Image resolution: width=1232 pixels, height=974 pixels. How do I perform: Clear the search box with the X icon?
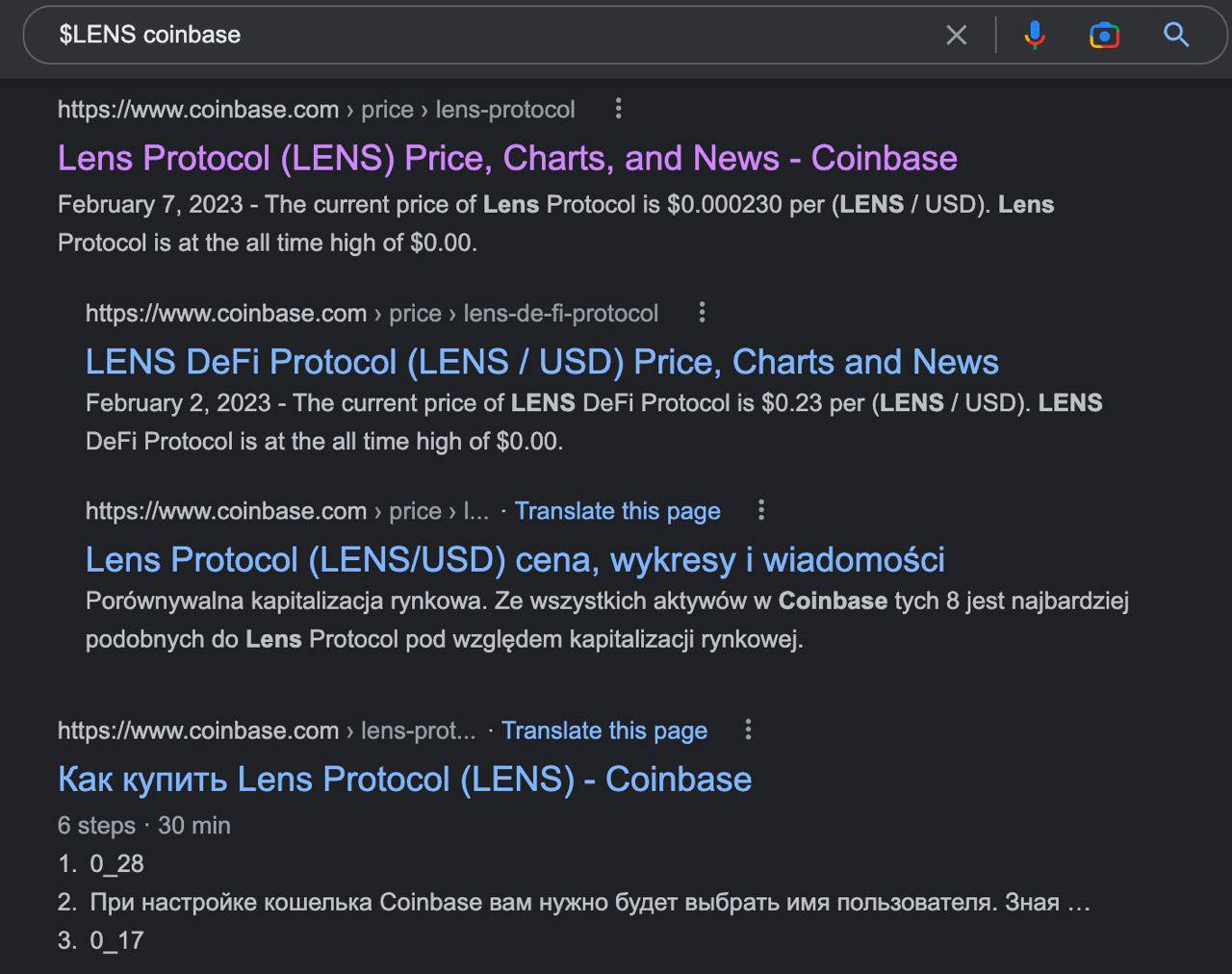click(x=956, y=36)
